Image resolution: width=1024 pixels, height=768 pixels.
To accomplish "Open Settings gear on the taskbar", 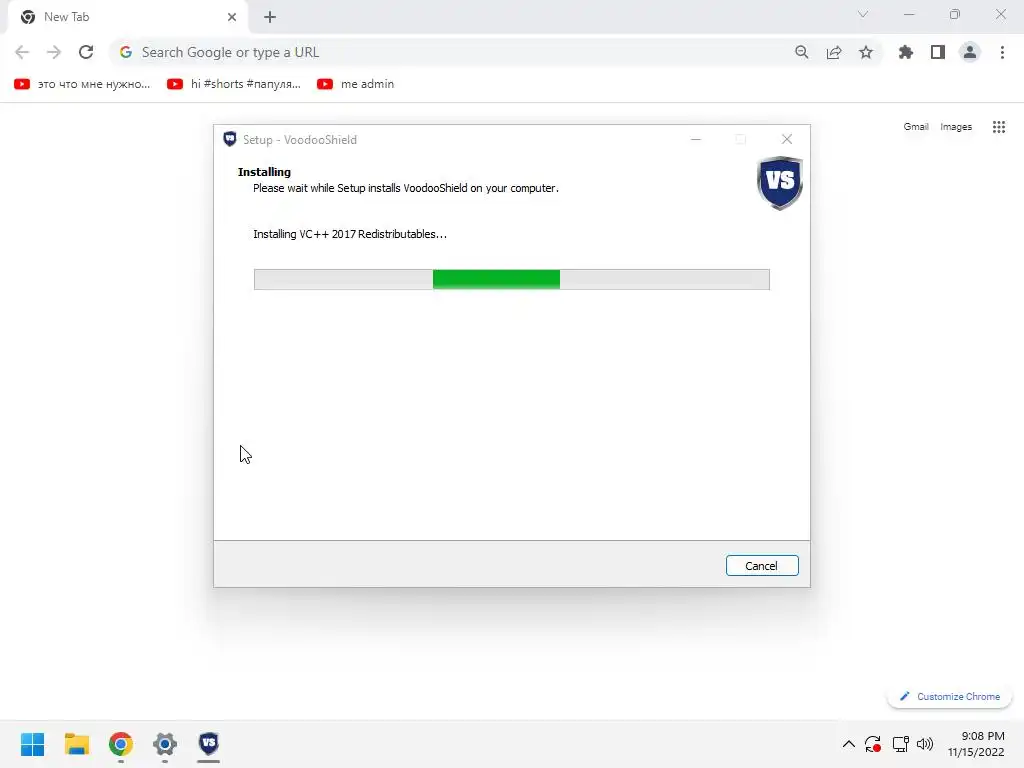I will 165,744.
